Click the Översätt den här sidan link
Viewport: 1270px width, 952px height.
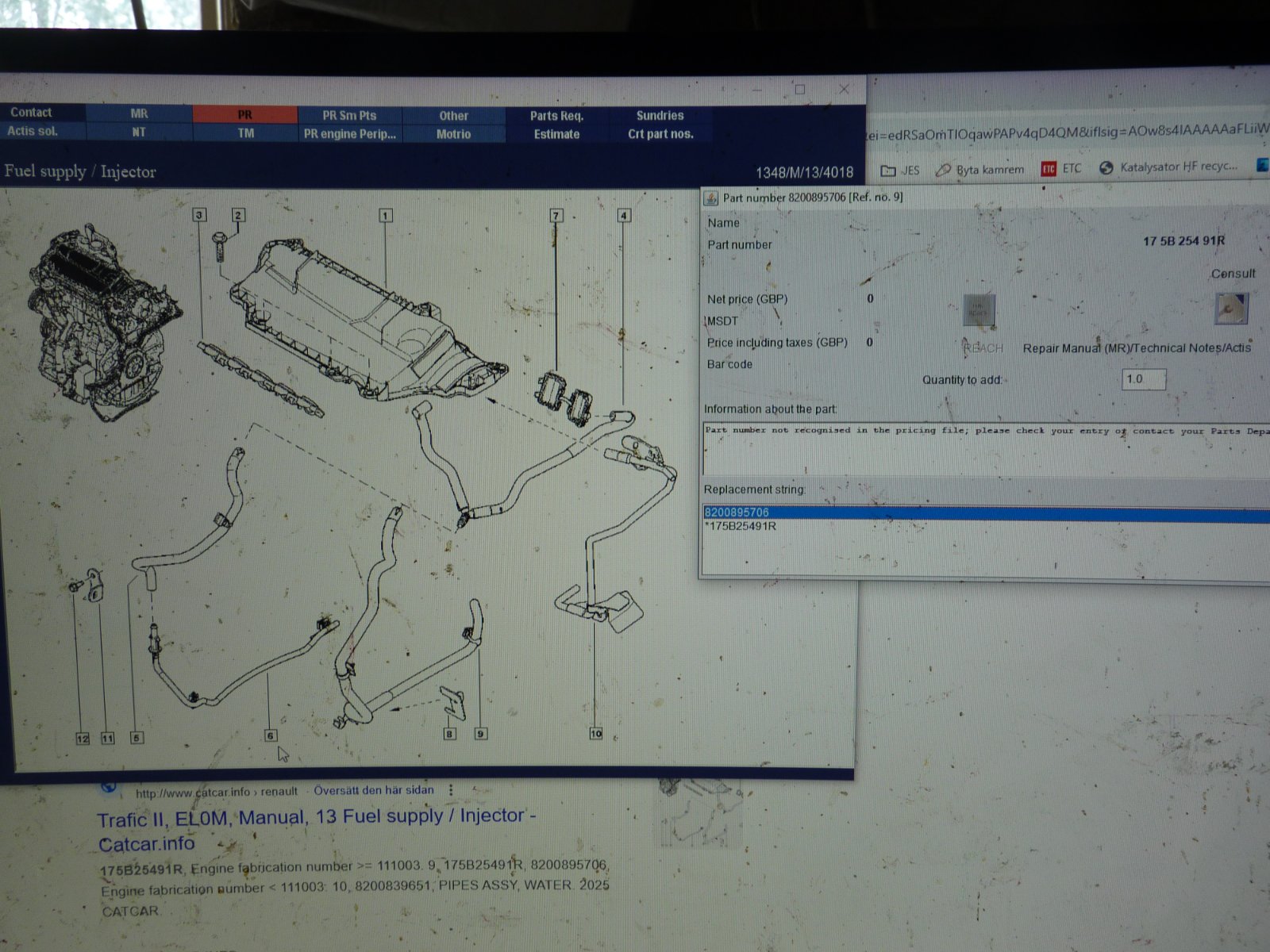374,790
